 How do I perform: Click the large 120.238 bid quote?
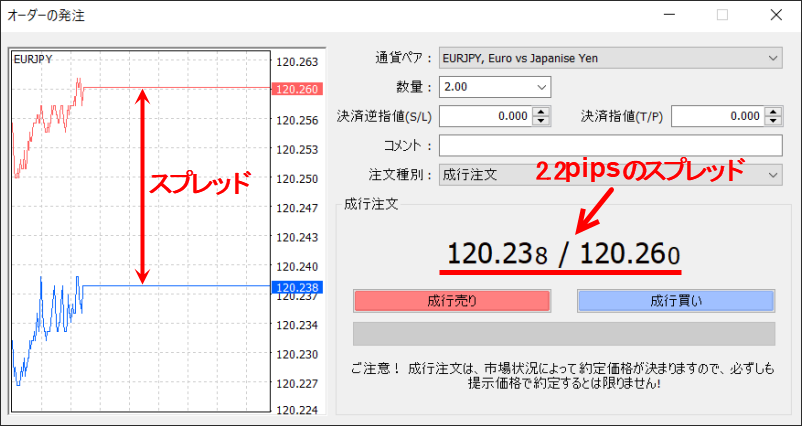(x=494, y=256)
